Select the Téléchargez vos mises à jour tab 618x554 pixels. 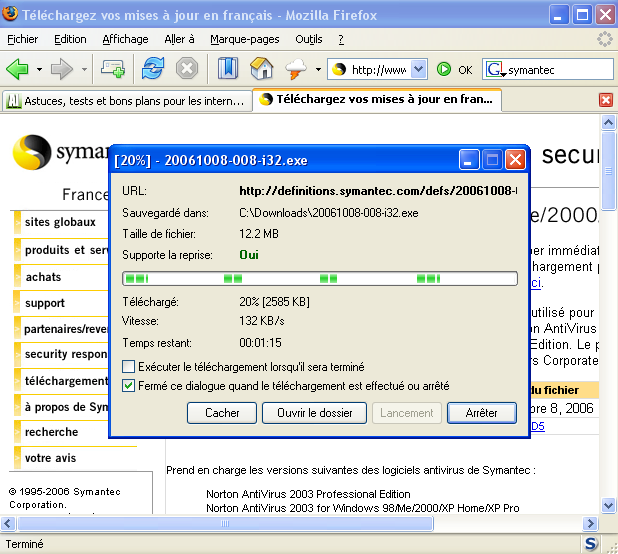click(376, 99)
